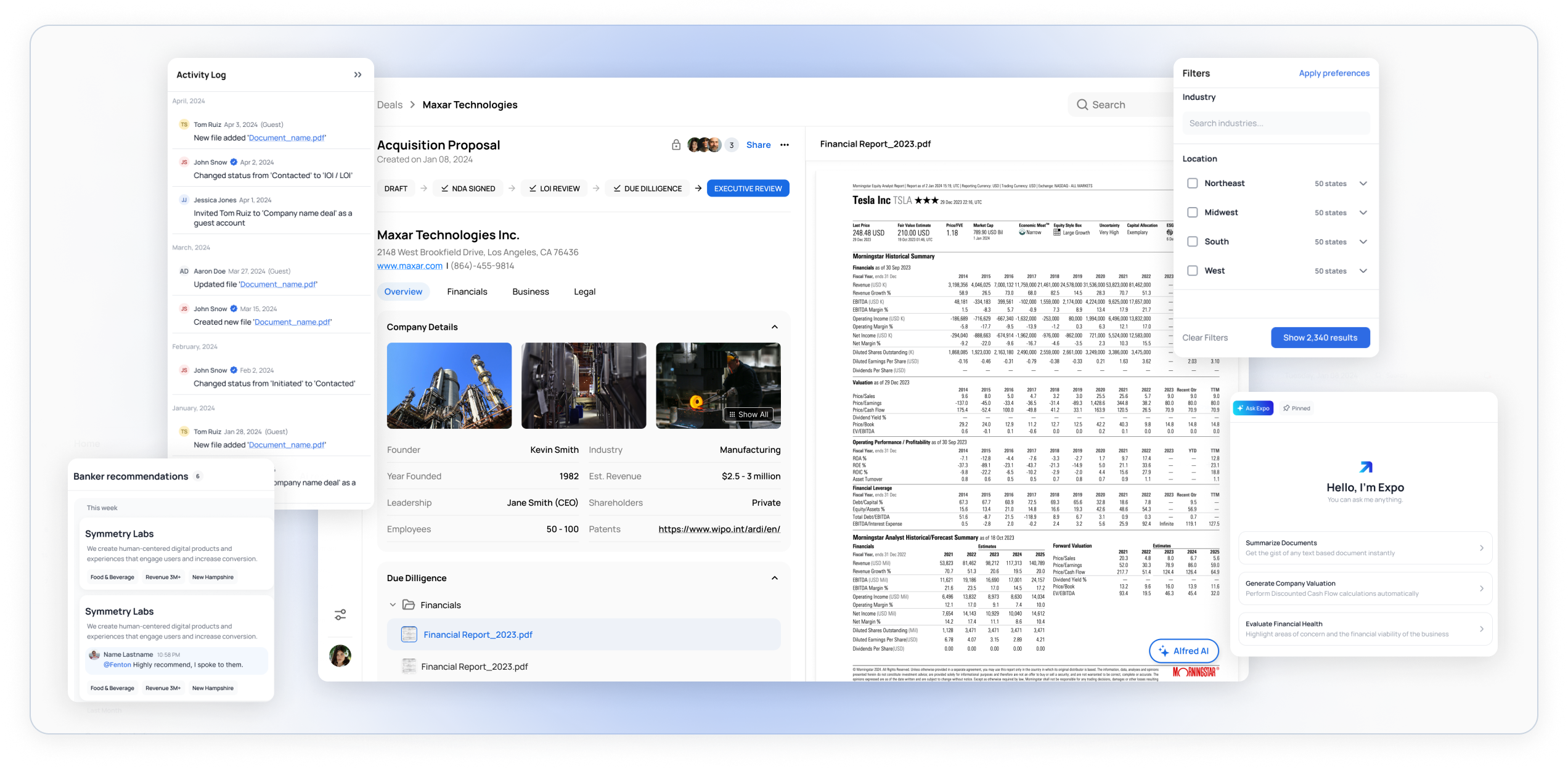Open the filter sliders icon in sidebar

[x=341, y=615]
